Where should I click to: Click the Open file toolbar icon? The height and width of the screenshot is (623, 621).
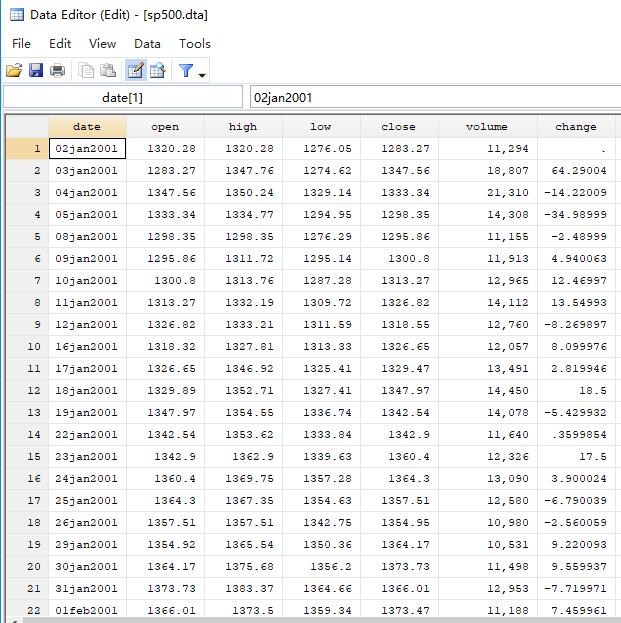14,71
